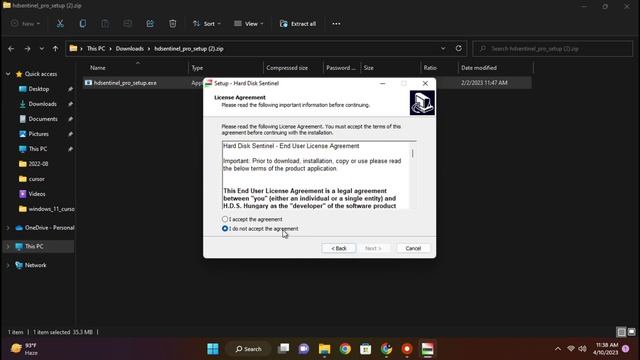Refresh the Explorer folder view

(x=458, y=48)
